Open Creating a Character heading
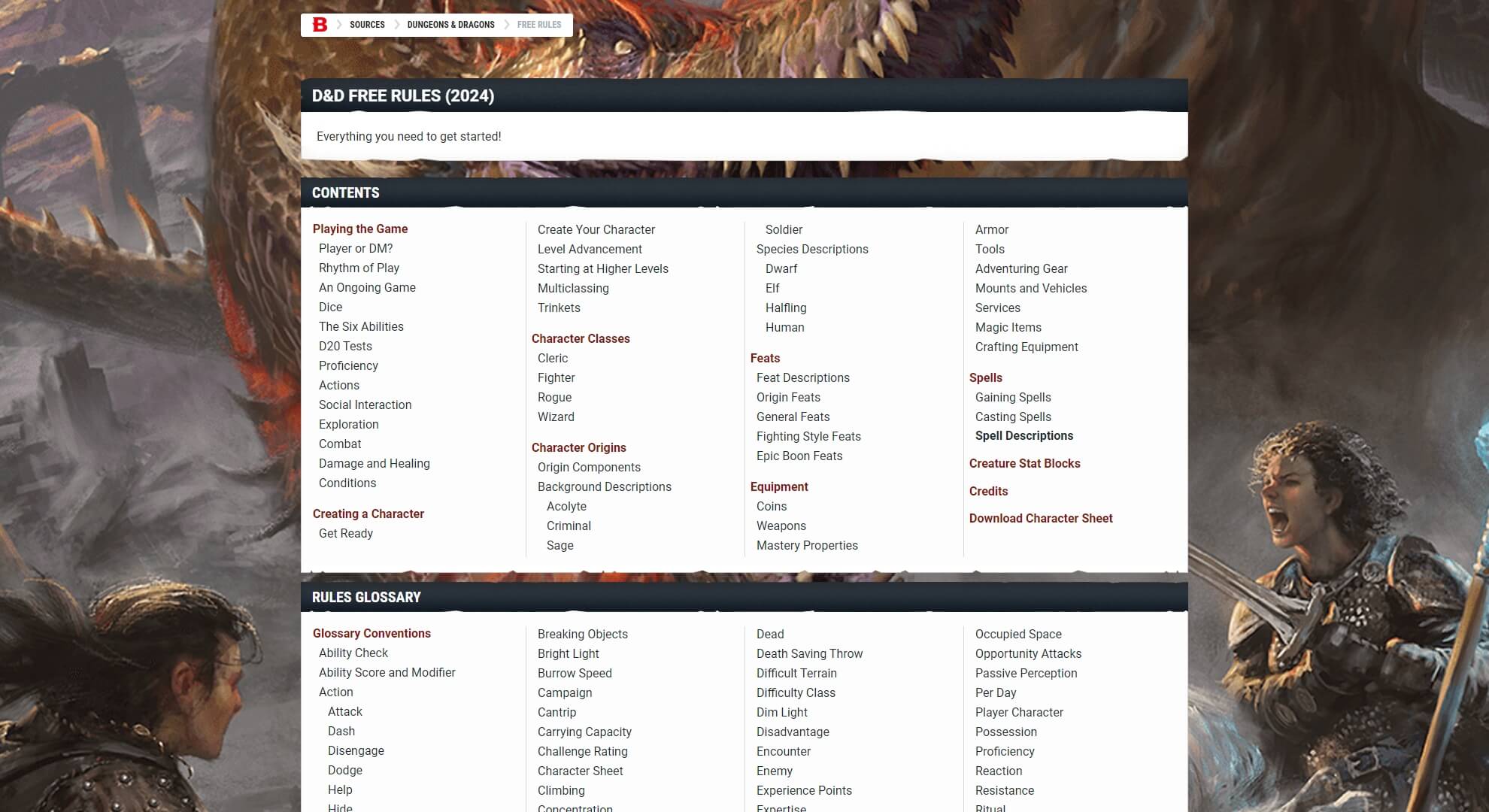Screen dimensions: 1489x812 coord(368,514)
